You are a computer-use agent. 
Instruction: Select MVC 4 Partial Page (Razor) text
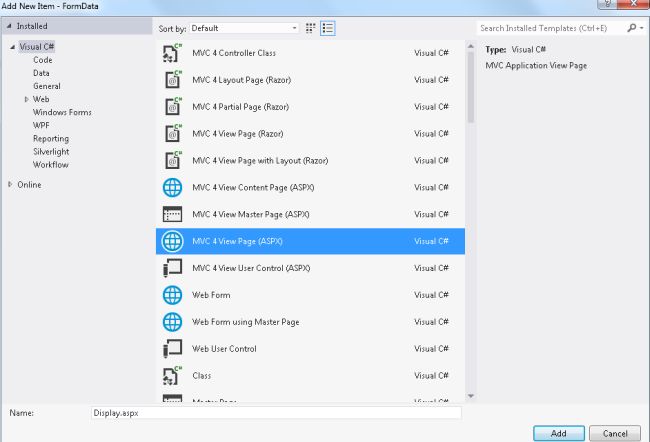pyautogui.click(x=240, y=107)
